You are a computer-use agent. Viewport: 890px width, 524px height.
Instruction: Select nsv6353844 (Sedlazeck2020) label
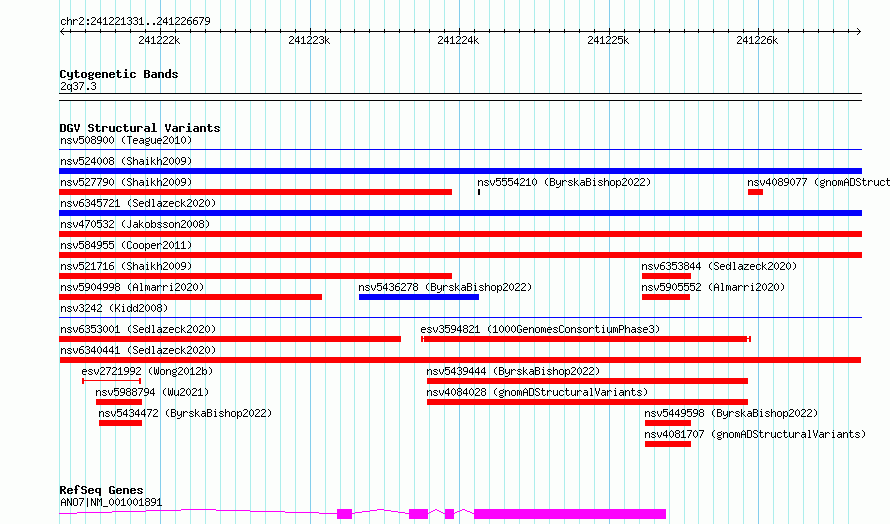(719, 266)
